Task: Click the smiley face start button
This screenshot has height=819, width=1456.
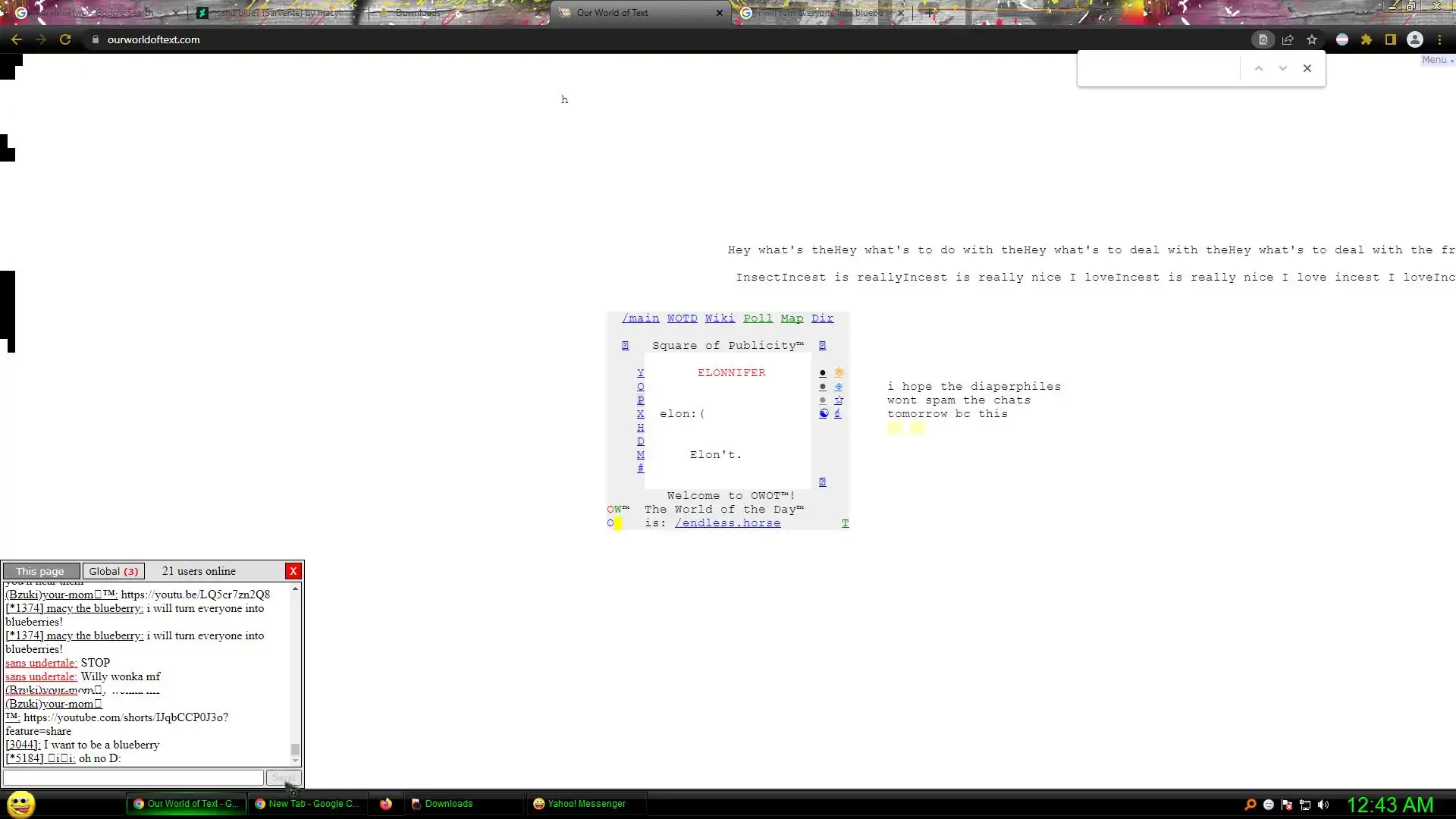Action: [x=21, y=804]
